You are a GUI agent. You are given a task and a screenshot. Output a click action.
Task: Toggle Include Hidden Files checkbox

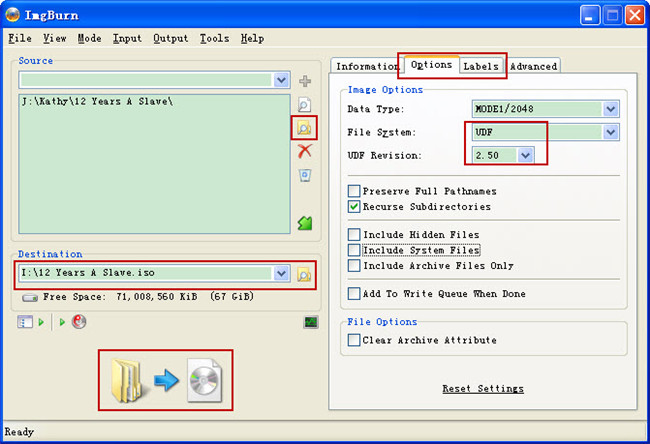coord(354,235)
